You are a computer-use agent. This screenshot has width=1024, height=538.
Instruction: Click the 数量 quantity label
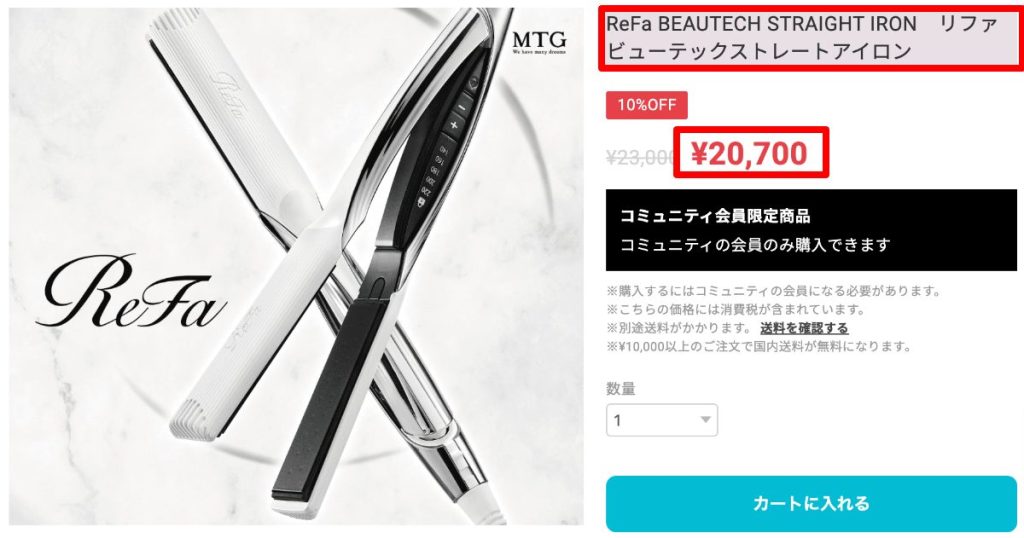[621, 388]
